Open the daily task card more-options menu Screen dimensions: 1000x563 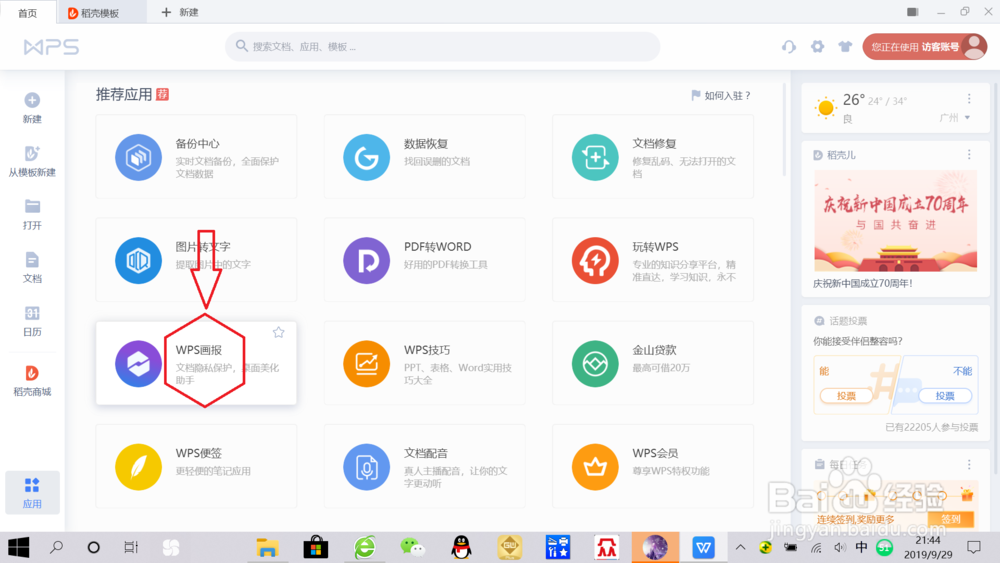pos(969,464)
